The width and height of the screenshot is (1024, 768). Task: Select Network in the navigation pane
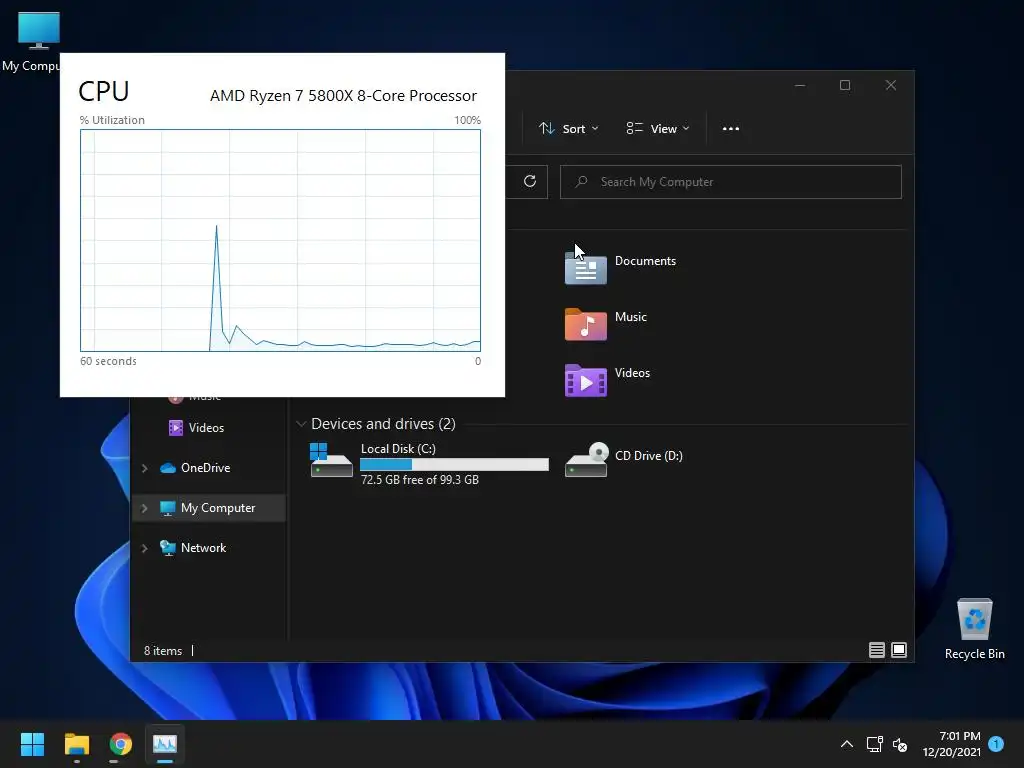(x=193, y=548)
